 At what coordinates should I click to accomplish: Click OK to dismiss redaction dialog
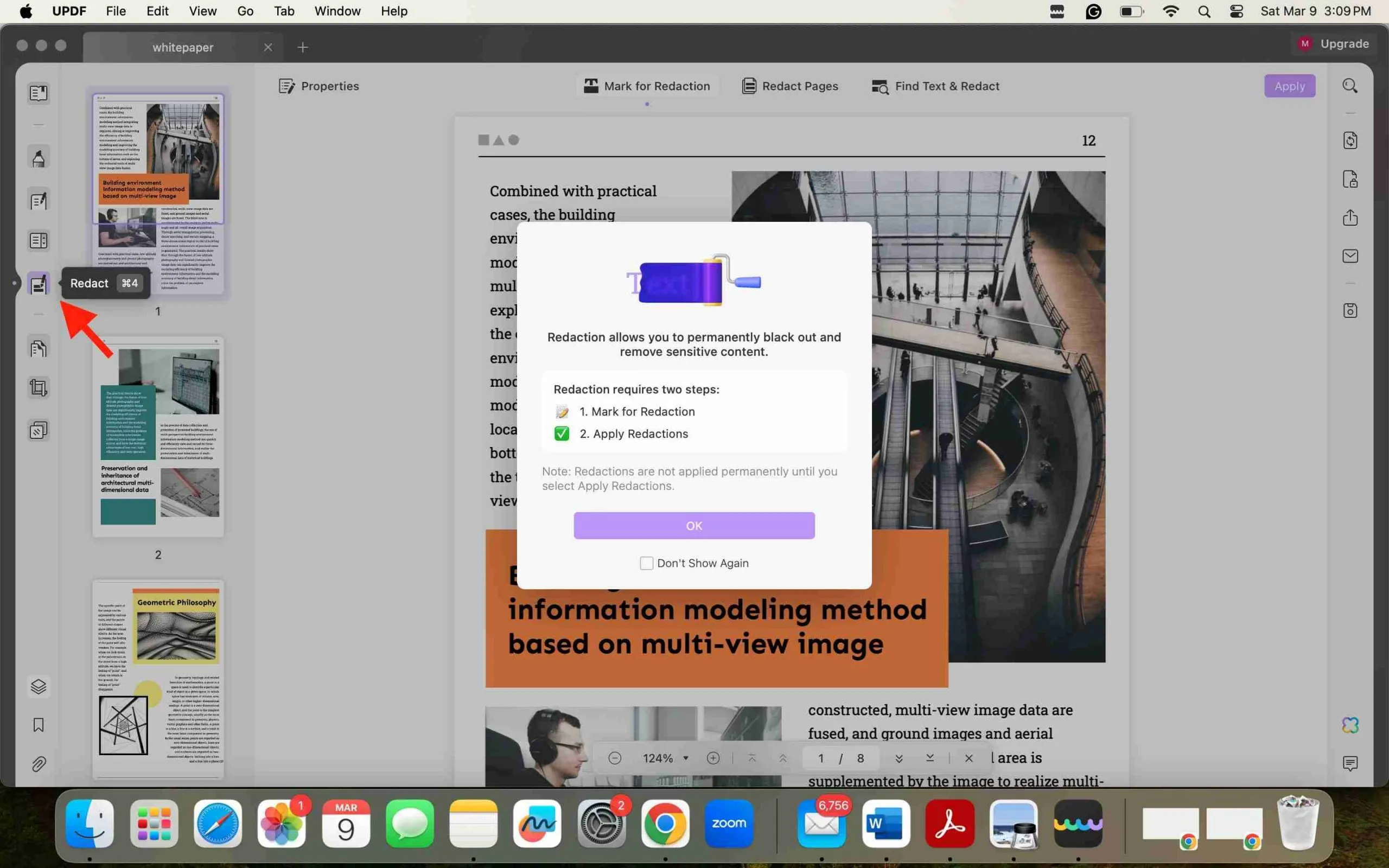694,524
